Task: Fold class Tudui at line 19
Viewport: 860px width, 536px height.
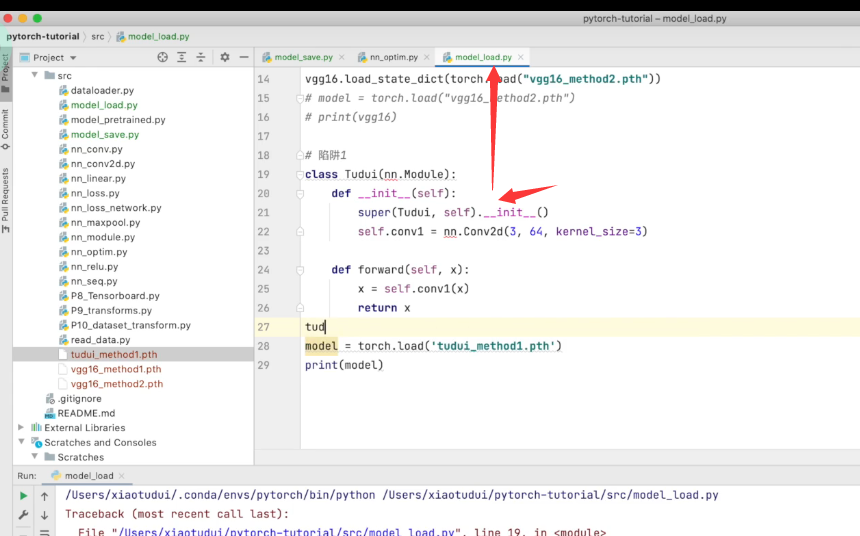Action: point(300,175)
